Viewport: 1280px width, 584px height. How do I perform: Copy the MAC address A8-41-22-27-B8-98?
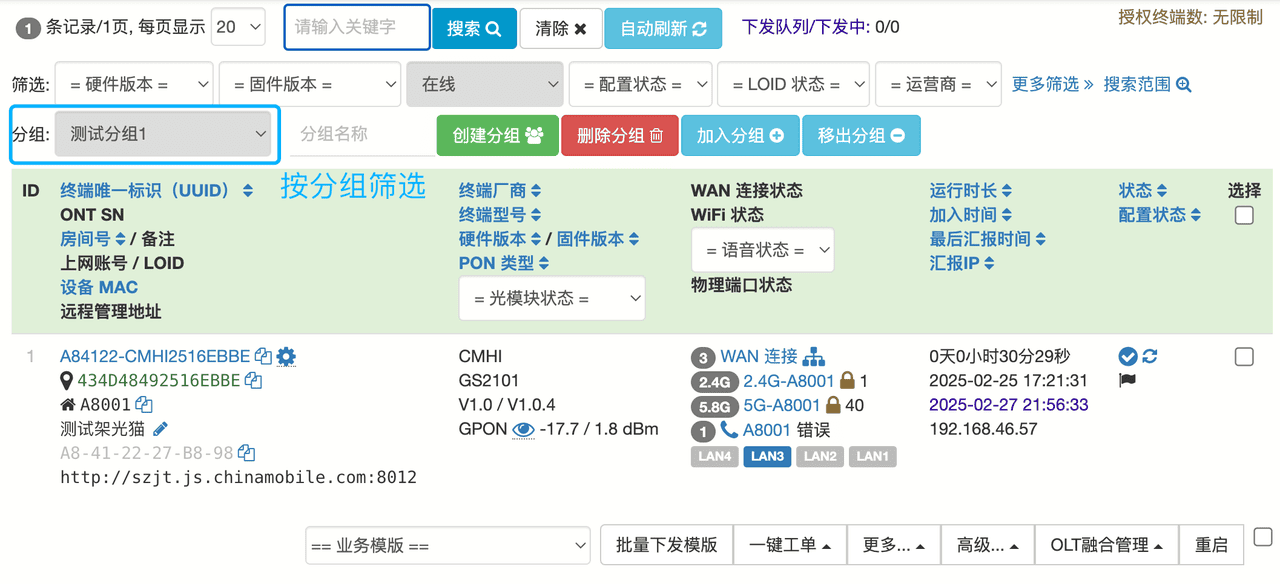pos(246,453)
